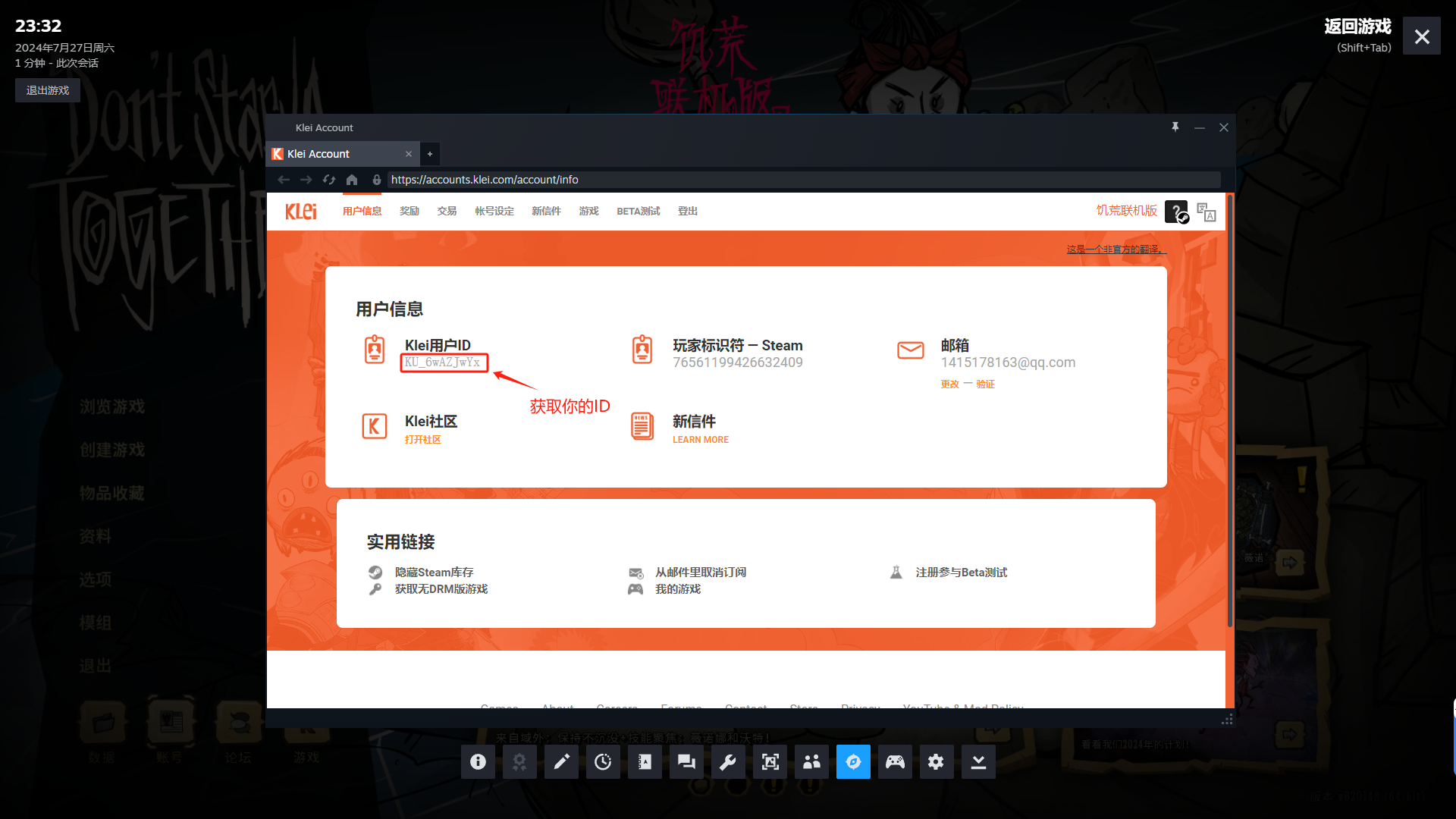Screen dimensions: 1456x819
Task: Open the game guides book icon in the toolbar
Action: 645,761
